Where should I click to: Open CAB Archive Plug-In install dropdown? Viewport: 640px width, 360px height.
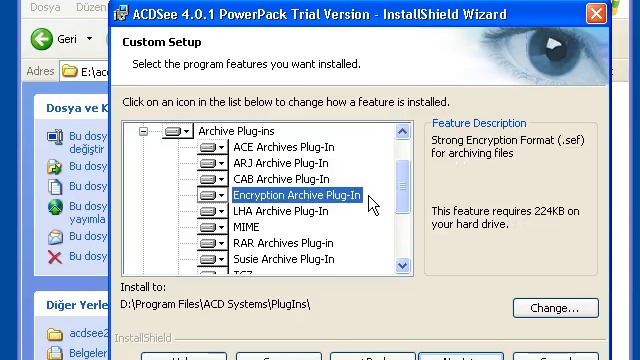click(212, 179)
